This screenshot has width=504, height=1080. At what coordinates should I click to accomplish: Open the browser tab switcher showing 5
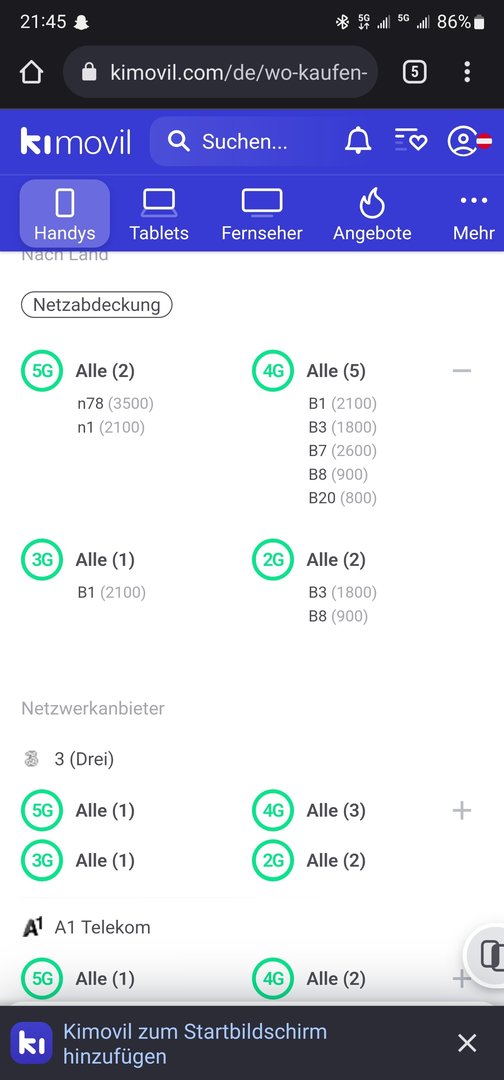(x=414, y=72)
